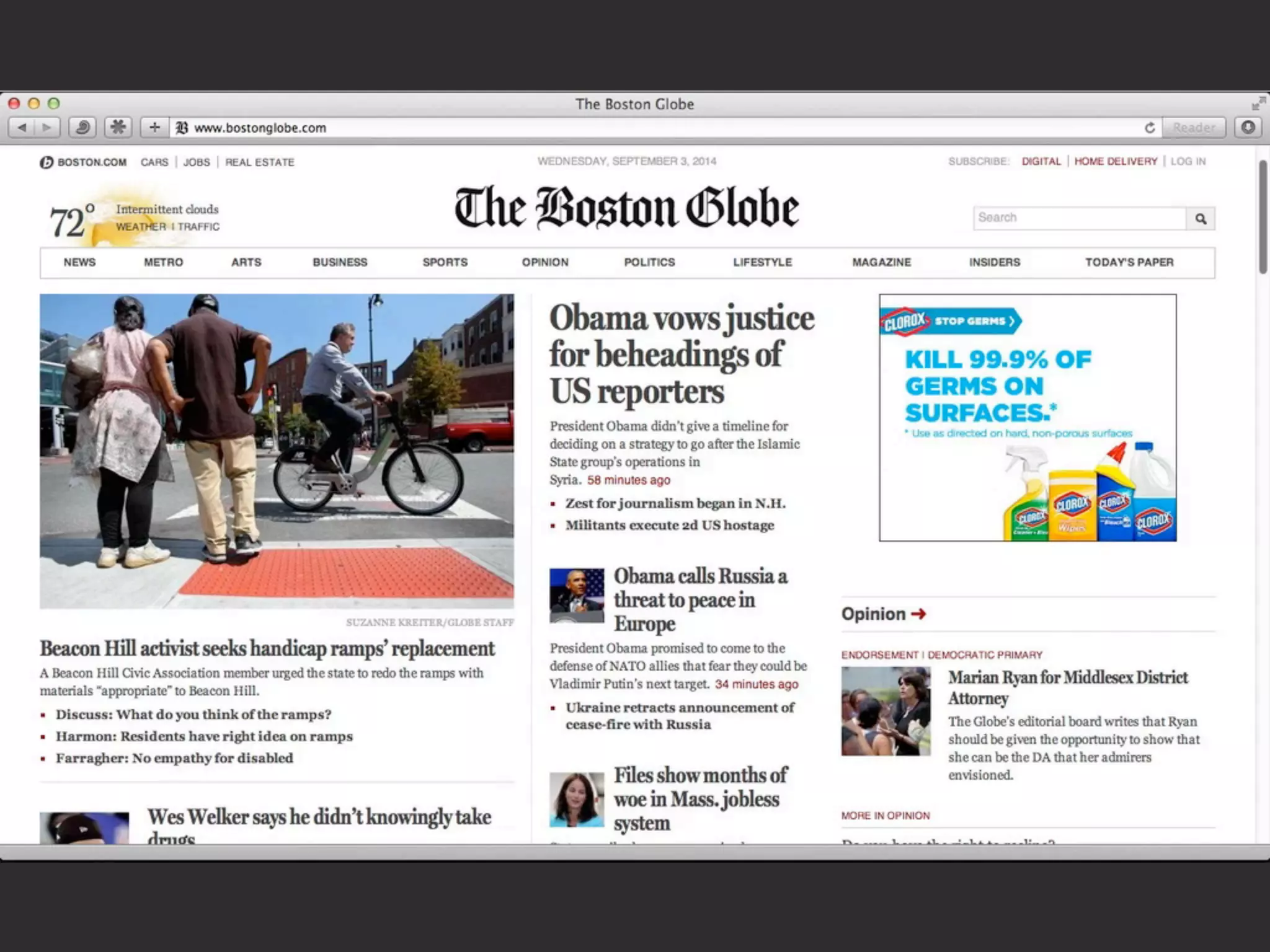Open the Home Delivery subscribe link

click(1115, 161)
